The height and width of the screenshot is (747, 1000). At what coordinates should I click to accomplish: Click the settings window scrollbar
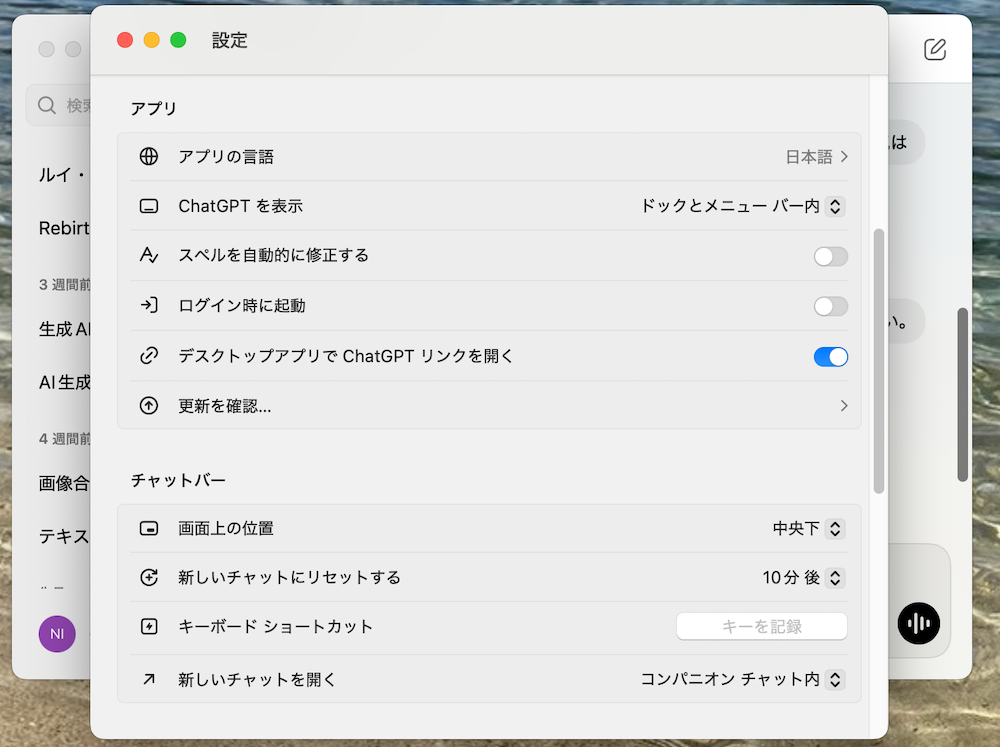coord(879,360)
